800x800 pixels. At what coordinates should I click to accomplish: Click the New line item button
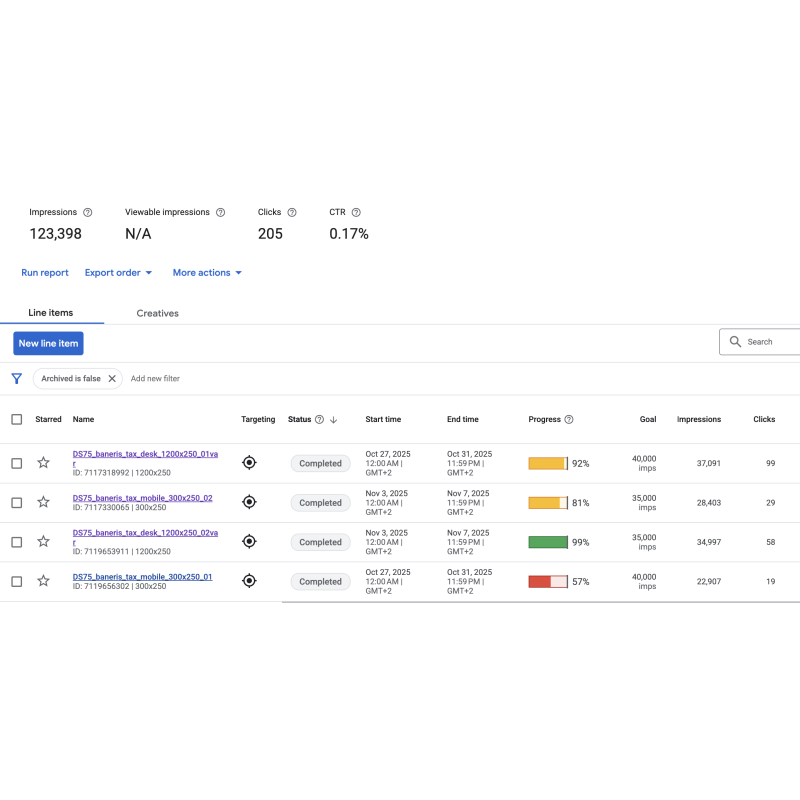coord(48,343)
